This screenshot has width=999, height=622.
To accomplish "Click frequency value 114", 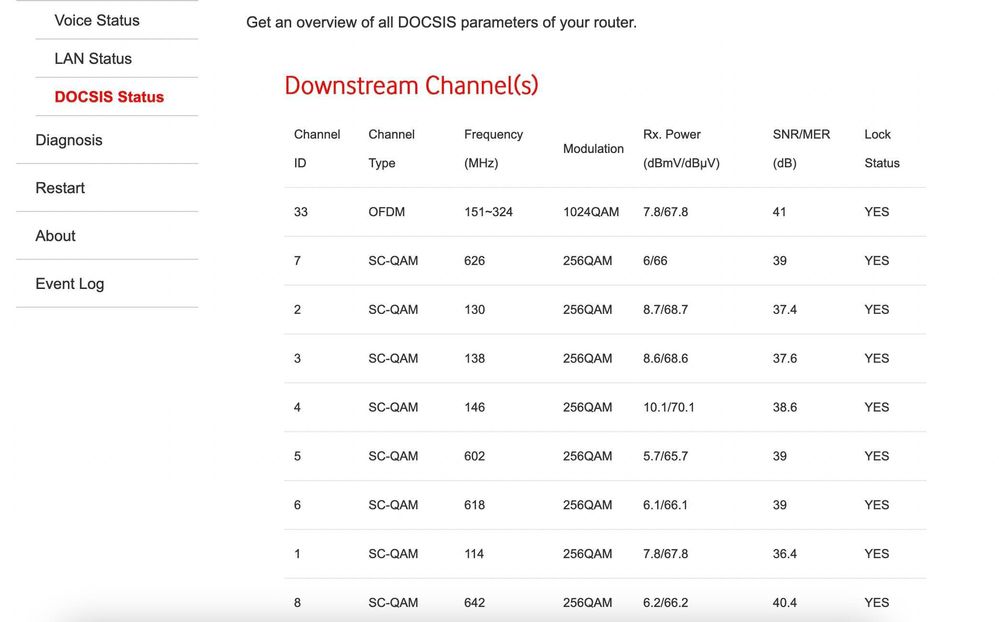I will 473,554.
